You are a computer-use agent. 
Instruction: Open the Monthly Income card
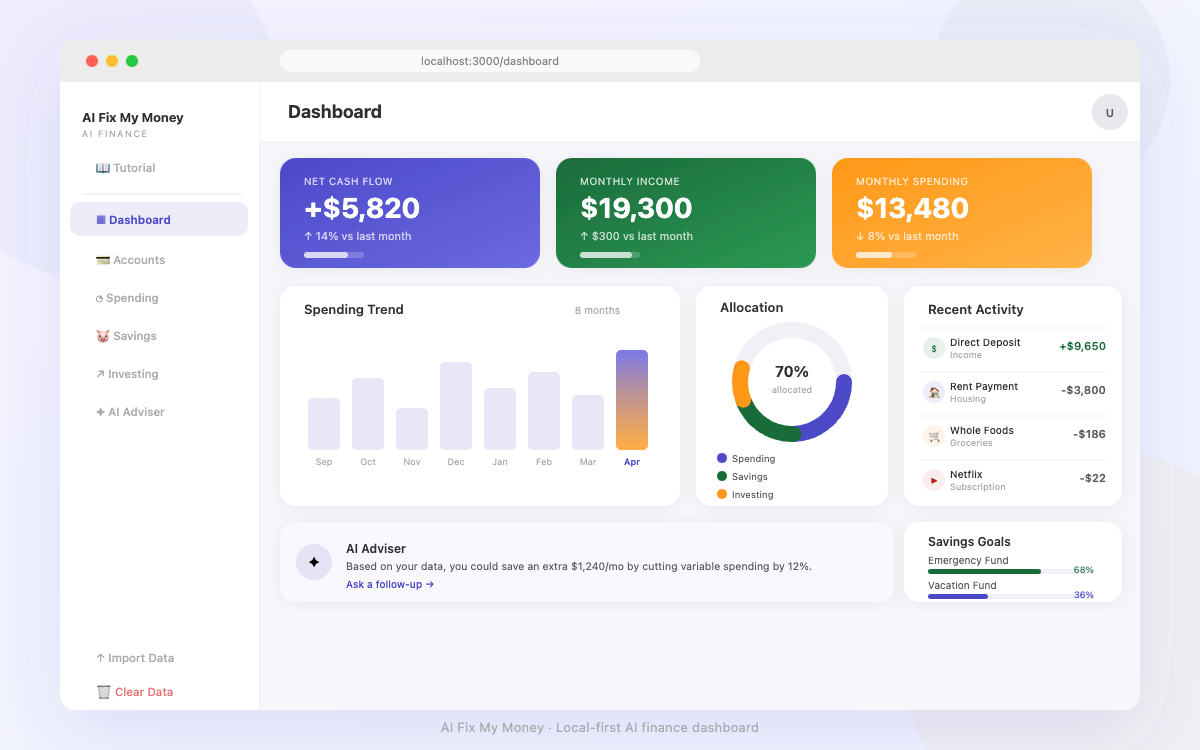pos(686,213)
